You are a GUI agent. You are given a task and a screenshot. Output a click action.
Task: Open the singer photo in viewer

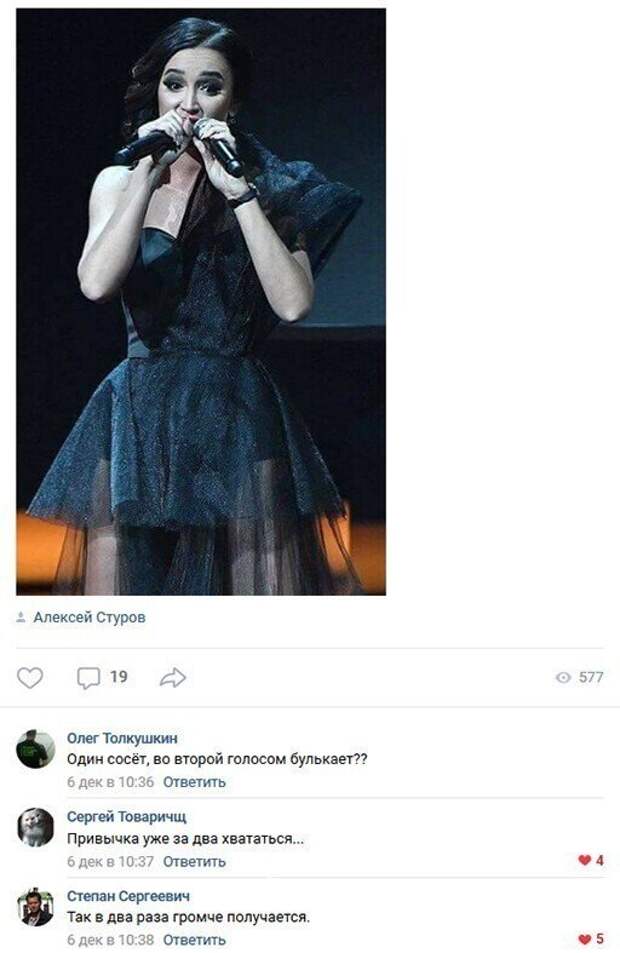click(x=201, y=301)
